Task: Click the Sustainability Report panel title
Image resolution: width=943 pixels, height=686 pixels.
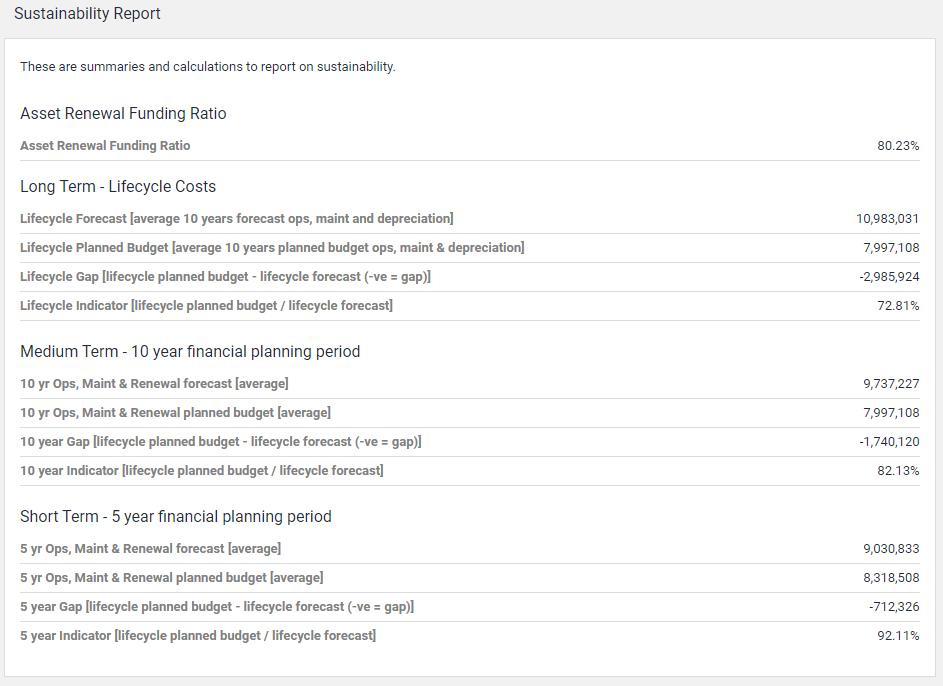Action: click(x=87, y=14)
